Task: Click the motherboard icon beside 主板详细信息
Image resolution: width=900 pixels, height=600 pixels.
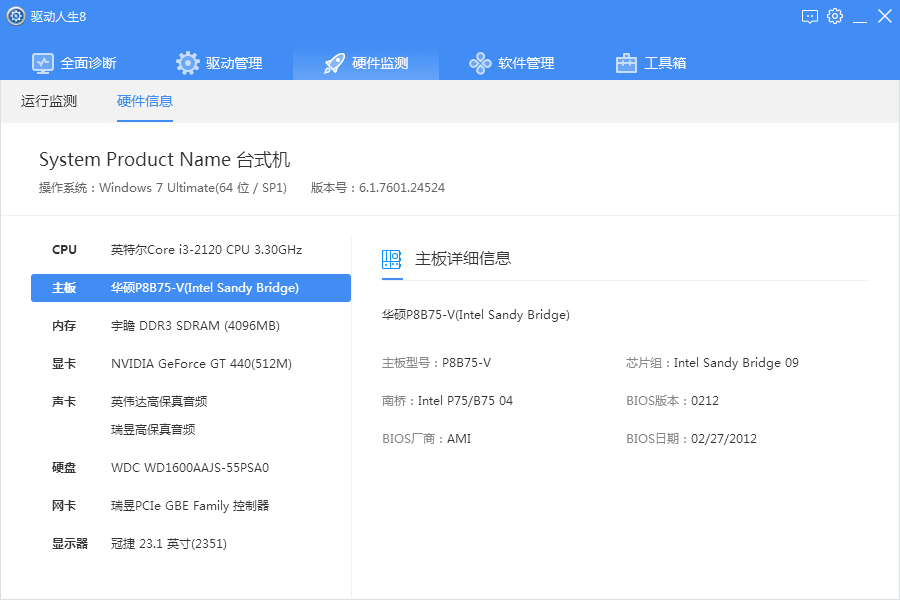Action: [391, 260]
